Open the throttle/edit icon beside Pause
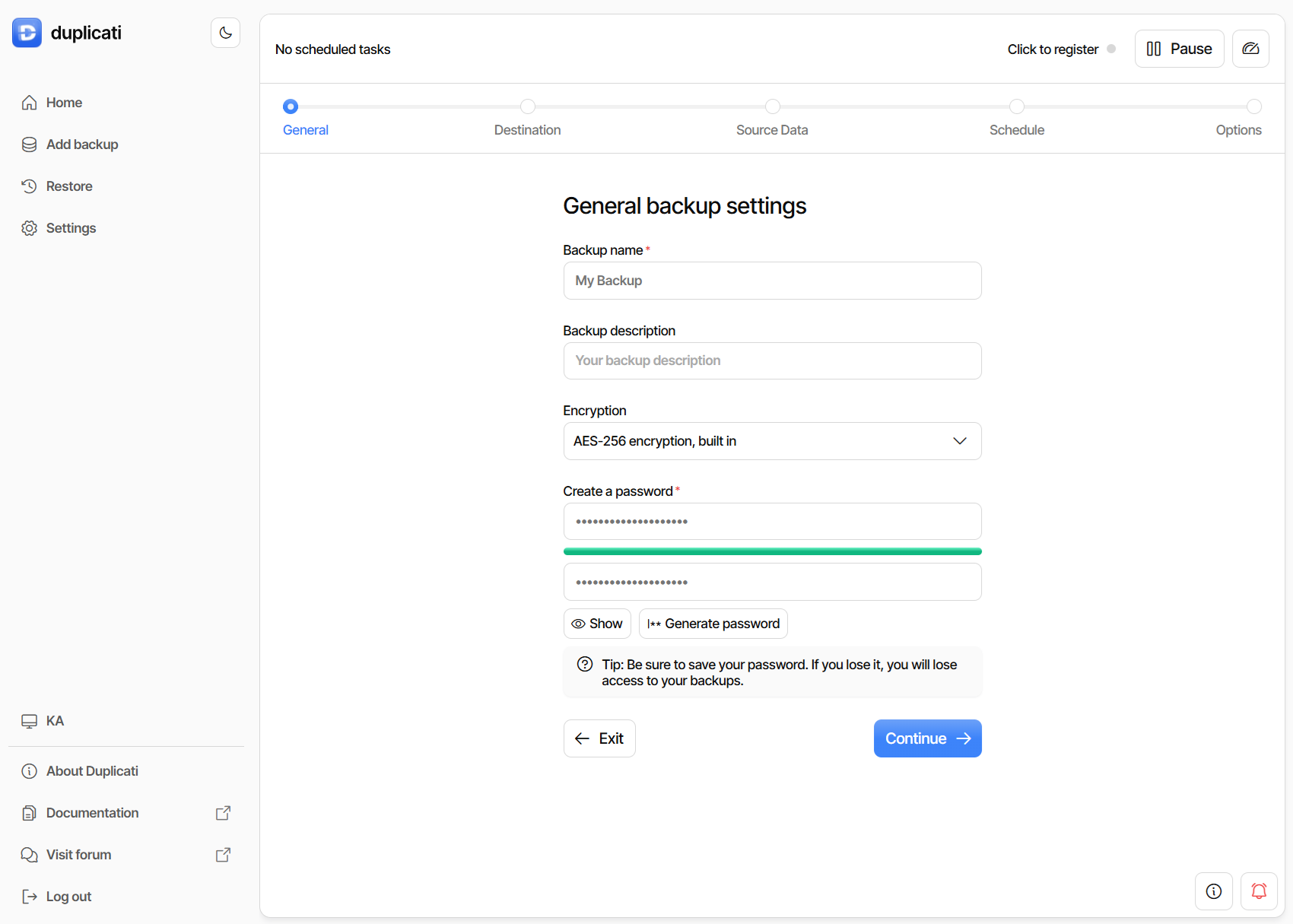This screenshot has height=924, width=1293. tap(1250, 48)
